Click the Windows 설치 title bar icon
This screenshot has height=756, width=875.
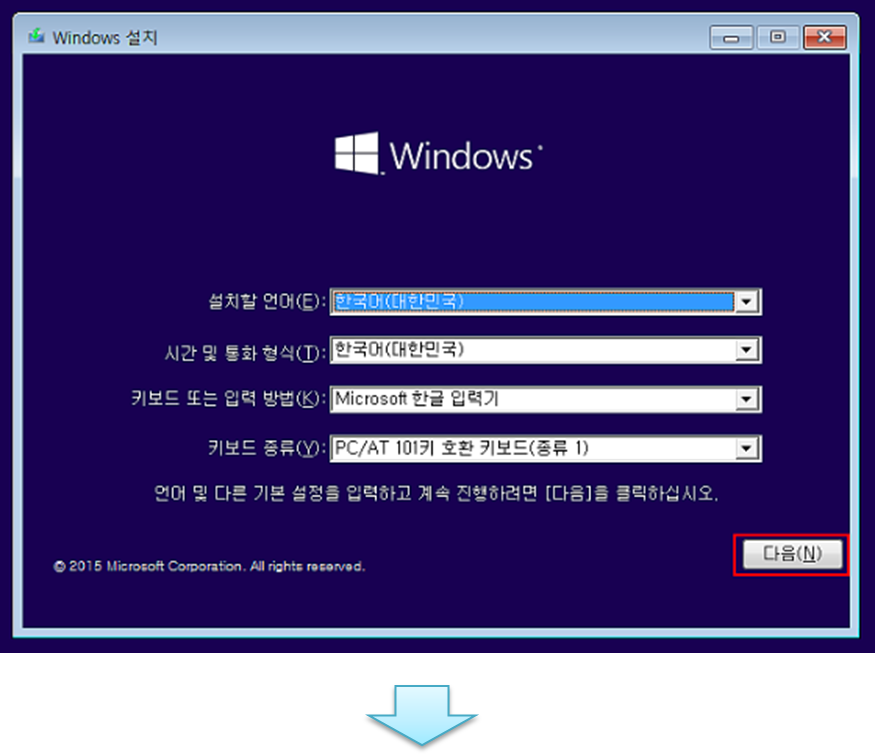tap(36, 36)
